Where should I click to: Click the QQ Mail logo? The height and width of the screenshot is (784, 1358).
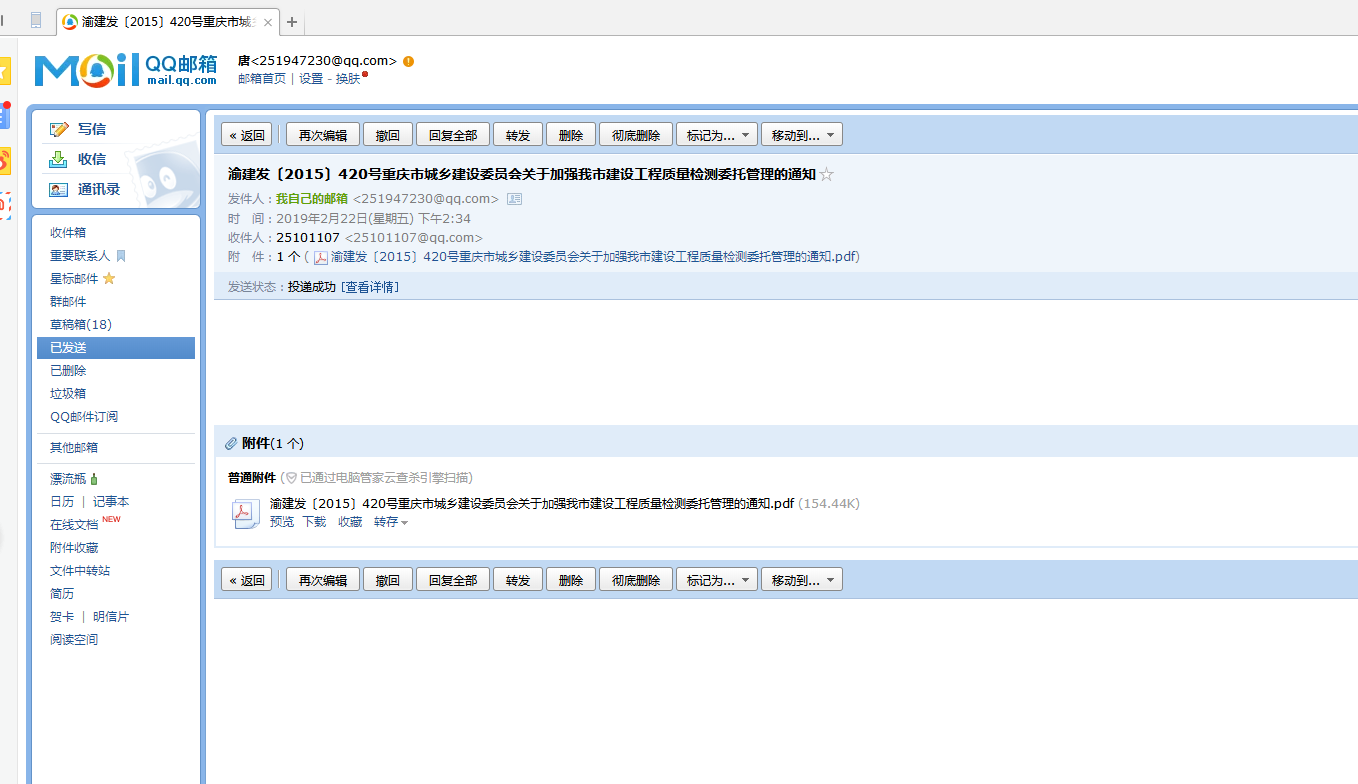126,70
